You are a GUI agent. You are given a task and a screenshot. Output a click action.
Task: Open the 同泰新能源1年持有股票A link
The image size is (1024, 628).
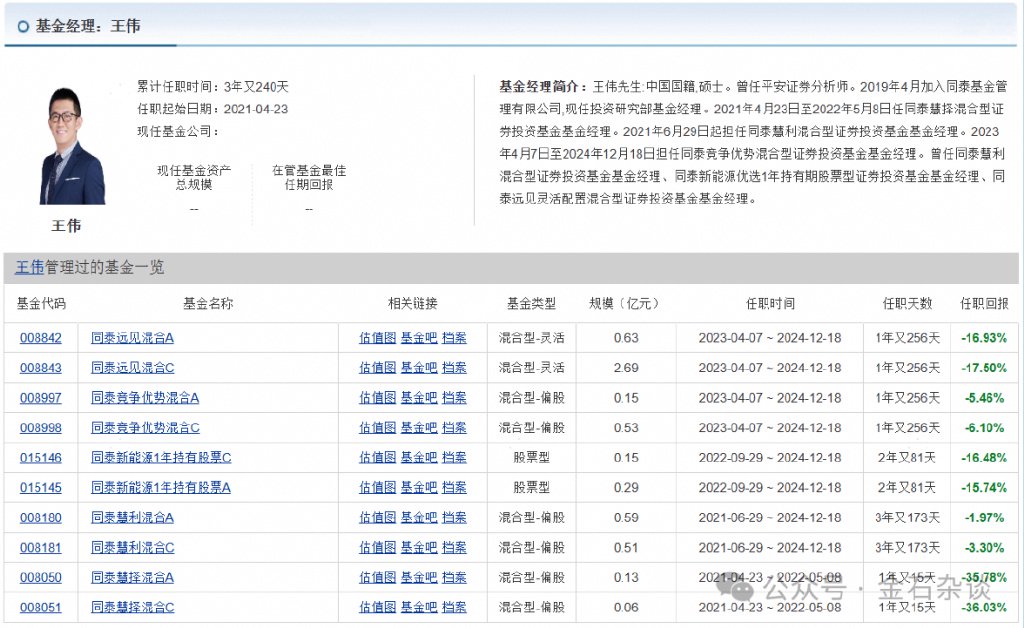coord(161,488)
